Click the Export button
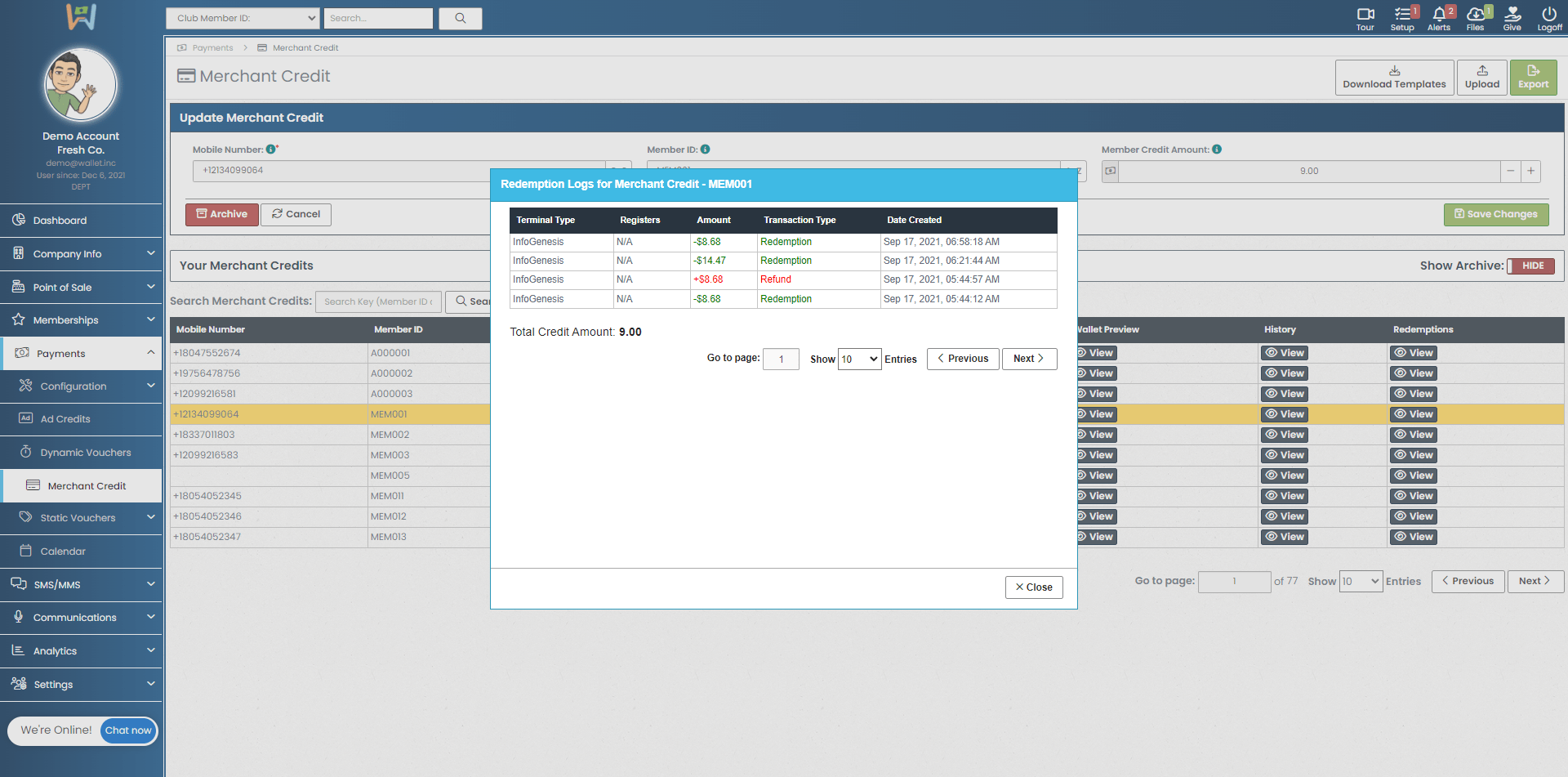 (x=1533, y=78)
